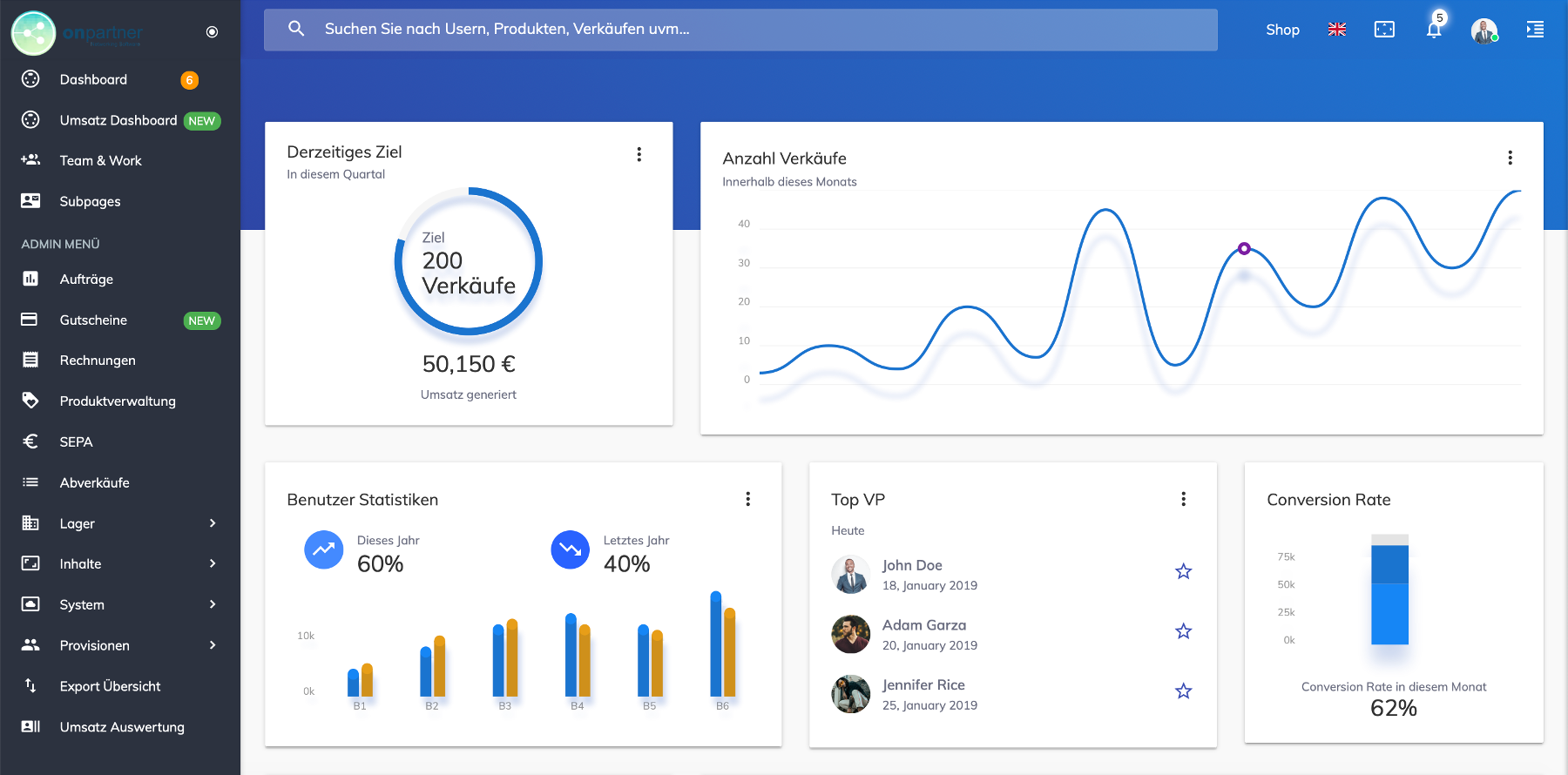Switch language via the UK flag icon
Viewport: 1568px width, 775px height.
tap(1337, 30)
